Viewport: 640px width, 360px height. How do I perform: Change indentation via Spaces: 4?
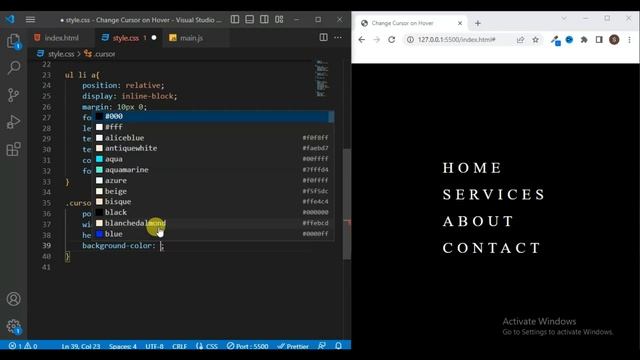123,346
